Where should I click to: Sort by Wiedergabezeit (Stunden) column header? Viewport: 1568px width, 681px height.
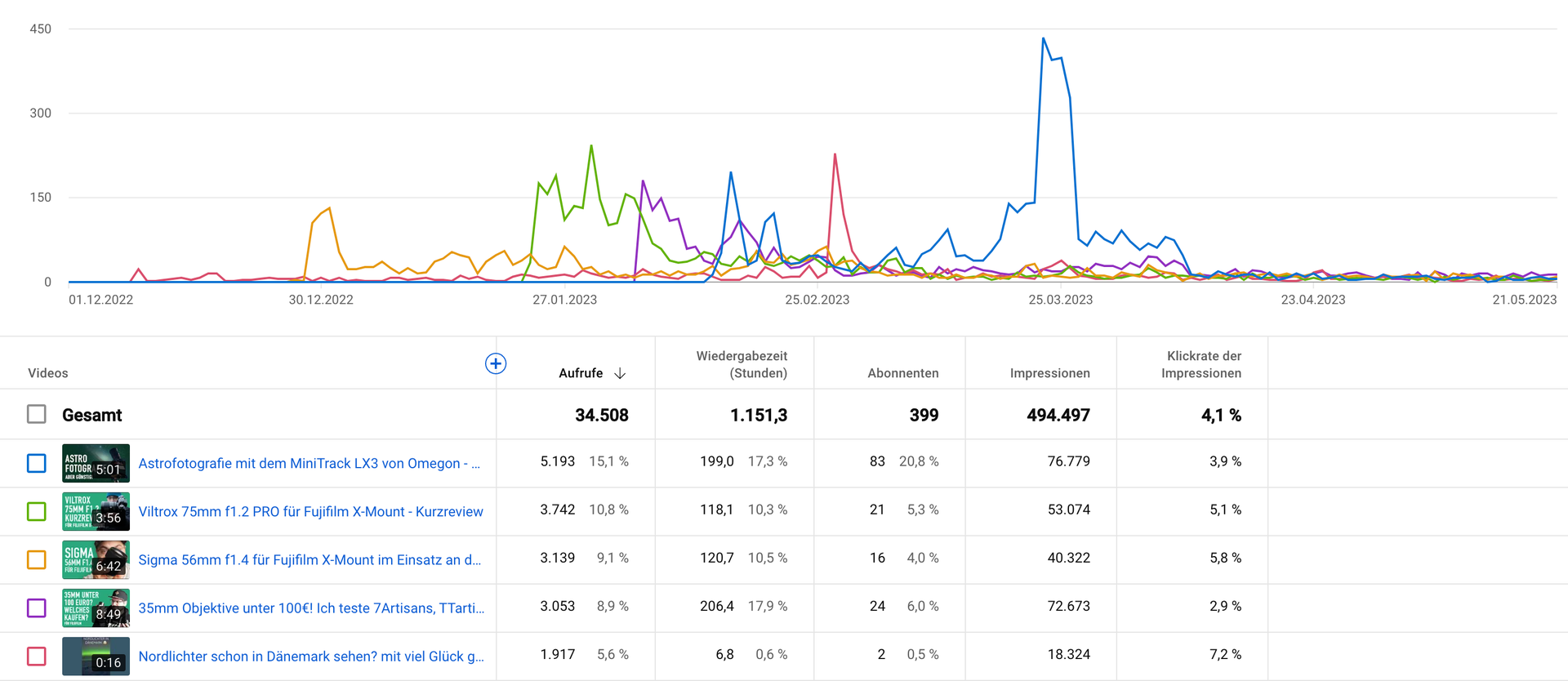[741, 364]
